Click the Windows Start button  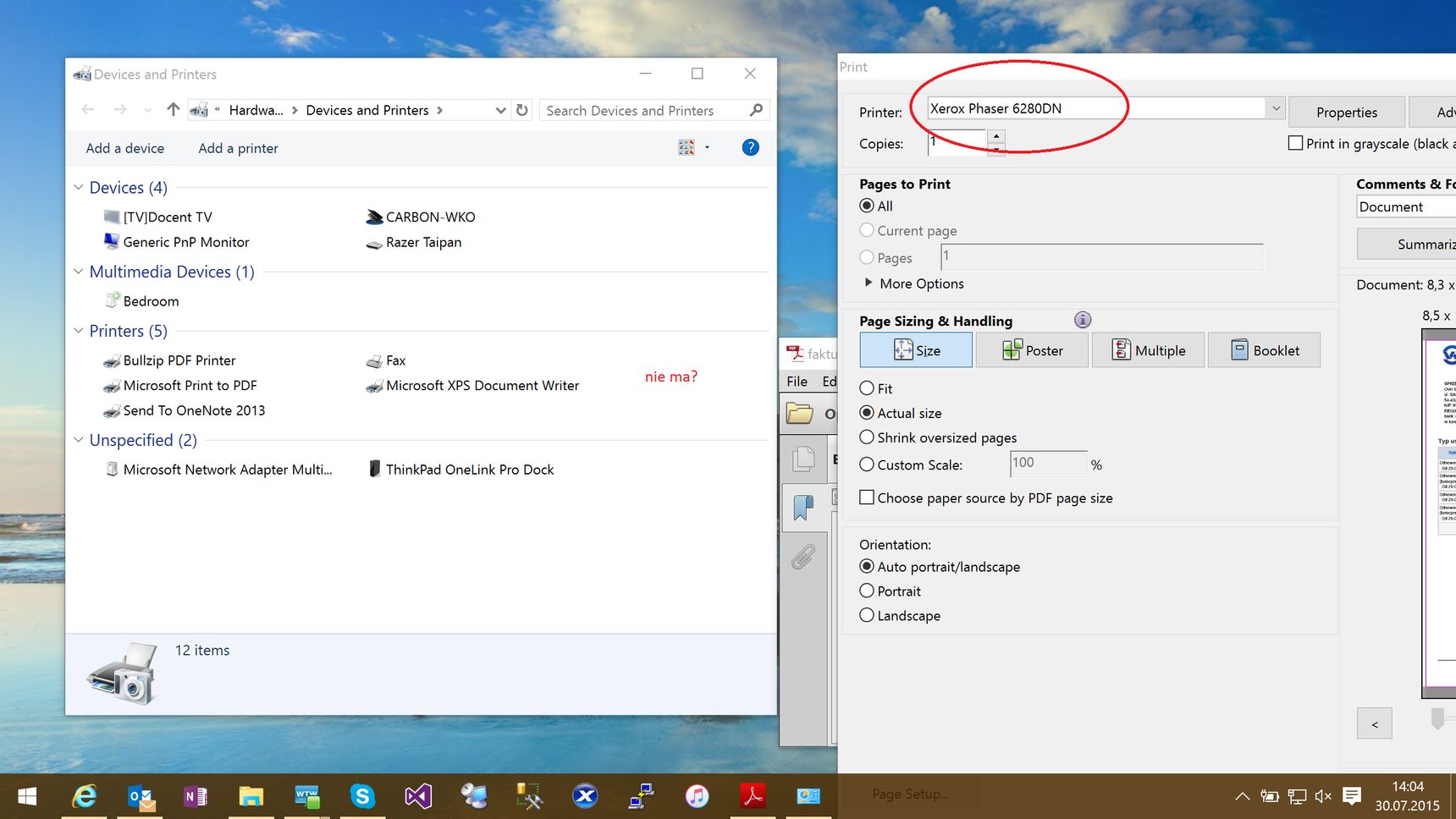[27, 796]
